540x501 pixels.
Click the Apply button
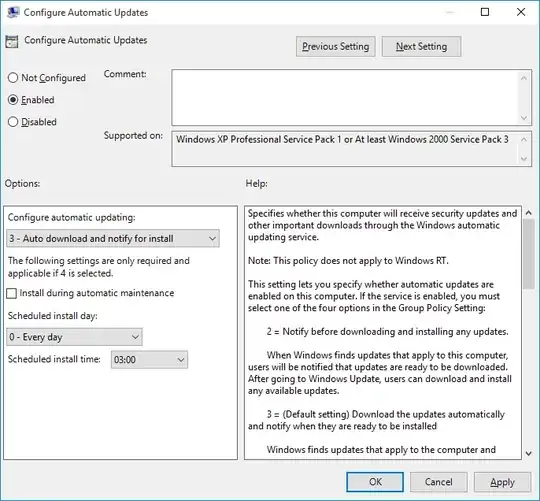pos(502,482)
